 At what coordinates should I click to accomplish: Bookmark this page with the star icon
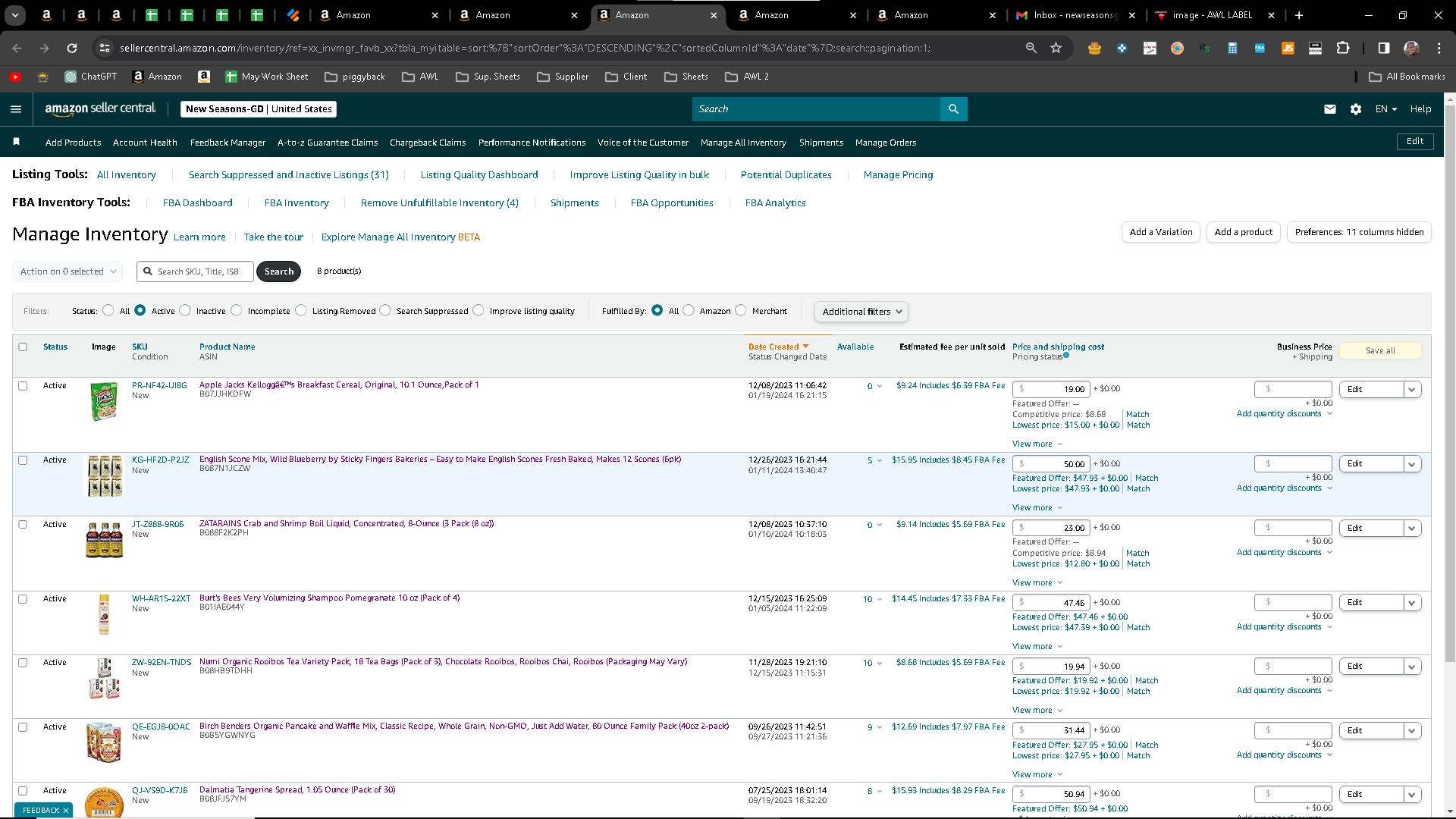click(1056, 48)
